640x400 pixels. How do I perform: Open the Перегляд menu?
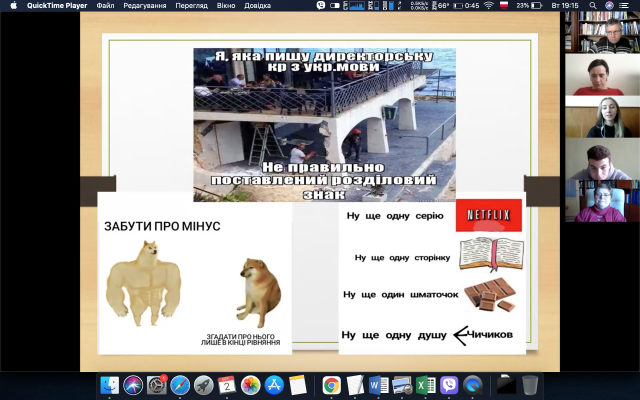191,6
